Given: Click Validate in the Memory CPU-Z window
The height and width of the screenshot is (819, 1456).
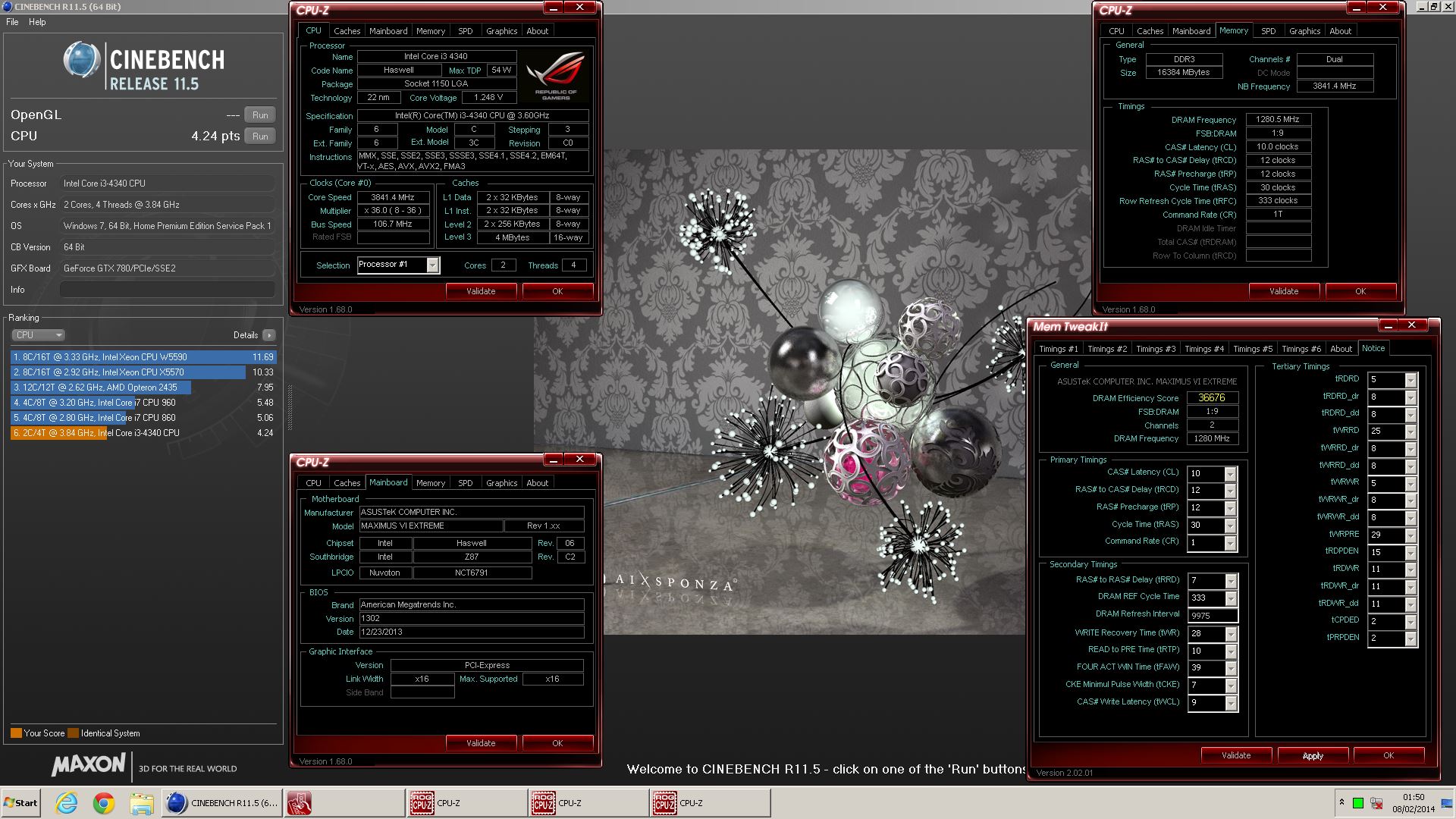Looking at the screenshot, I should [x=1284, y=291].
